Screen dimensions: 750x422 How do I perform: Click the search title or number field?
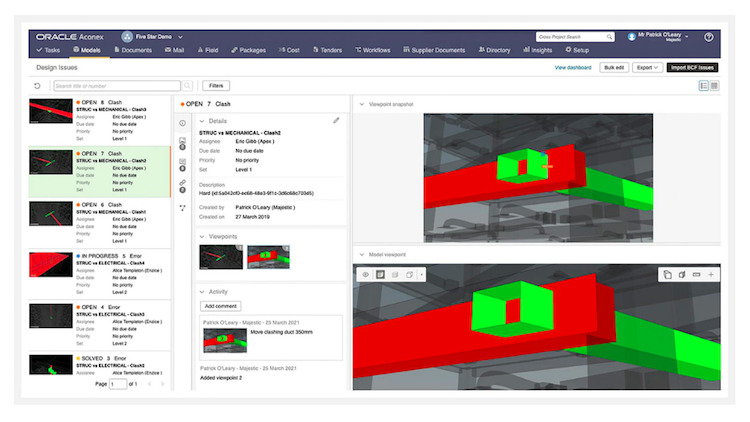115,86
